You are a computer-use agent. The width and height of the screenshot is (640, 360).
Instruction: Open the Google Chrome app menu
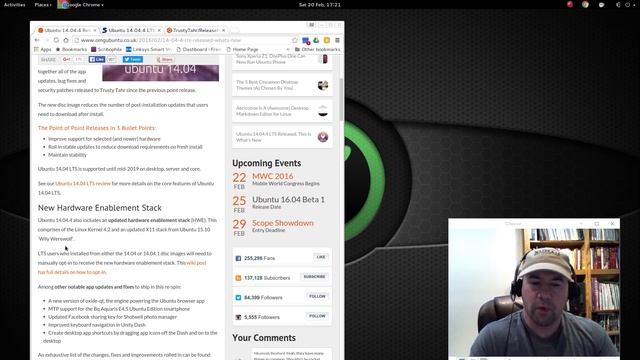81,5
